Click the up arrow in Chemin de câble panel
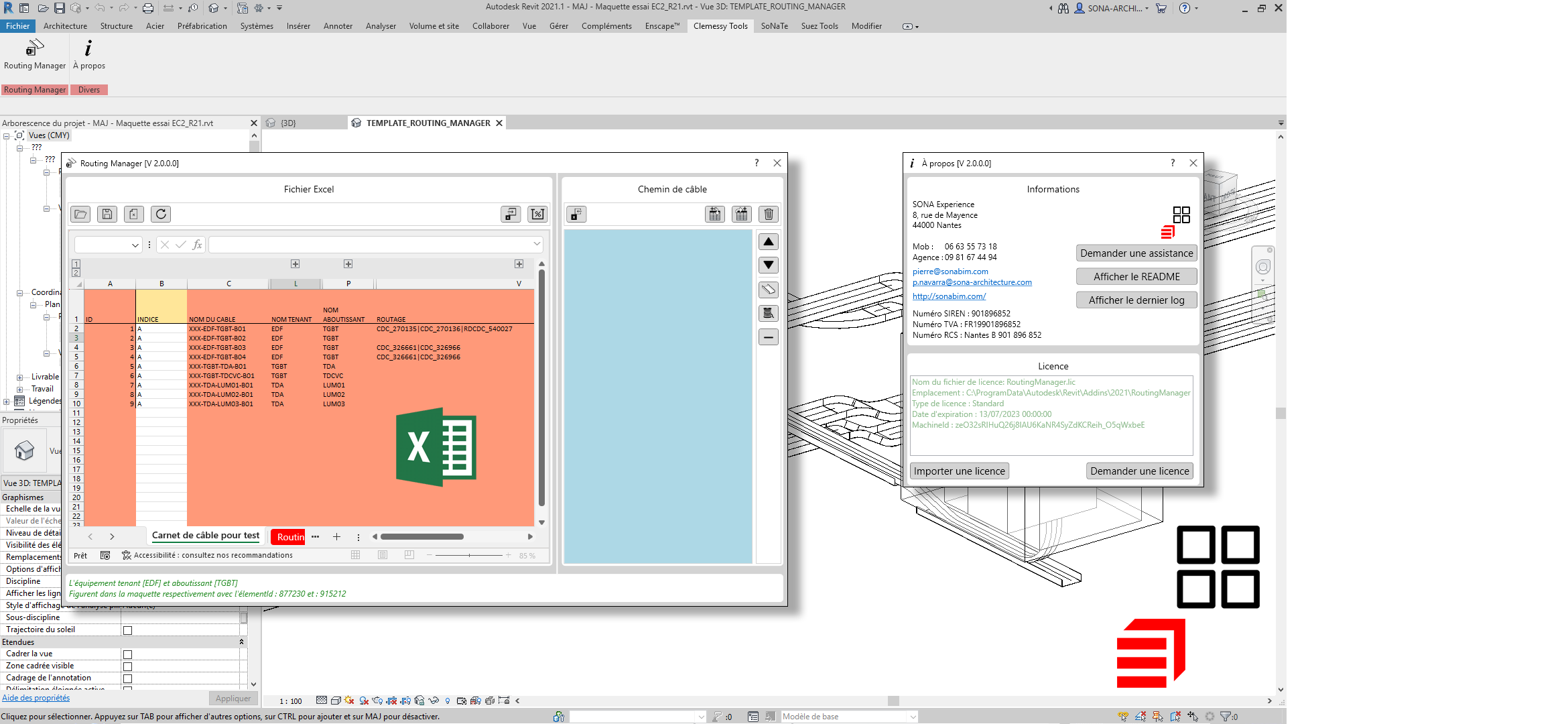The image size is (1568, 724). [x=769, y=242]
